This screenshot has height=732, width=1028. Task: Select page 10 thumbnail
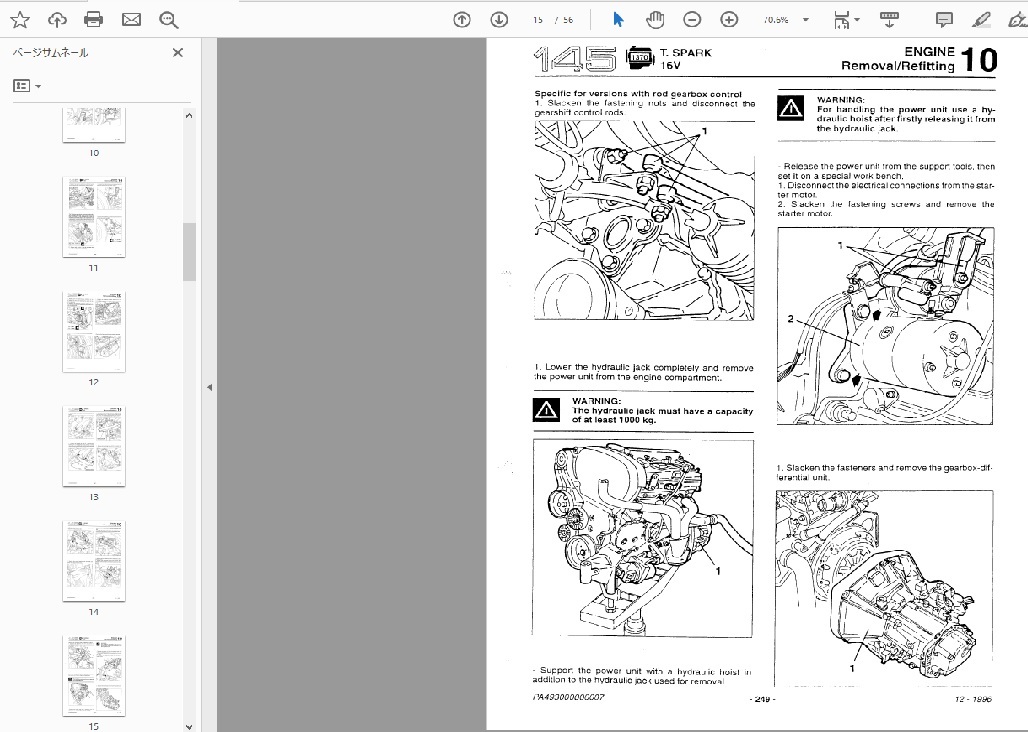pyautogui.click(x=94, y=125)
